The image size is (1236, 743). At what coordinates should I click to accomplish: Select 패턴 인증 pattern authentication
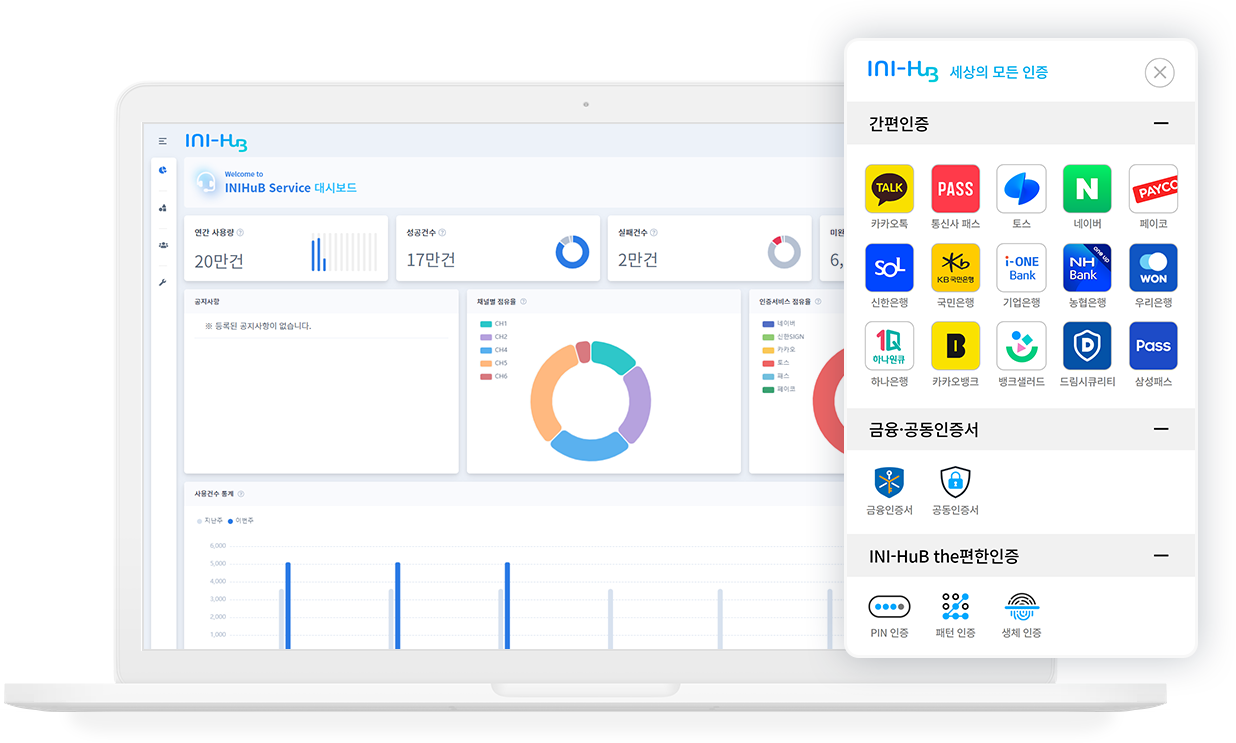point(955,607)
